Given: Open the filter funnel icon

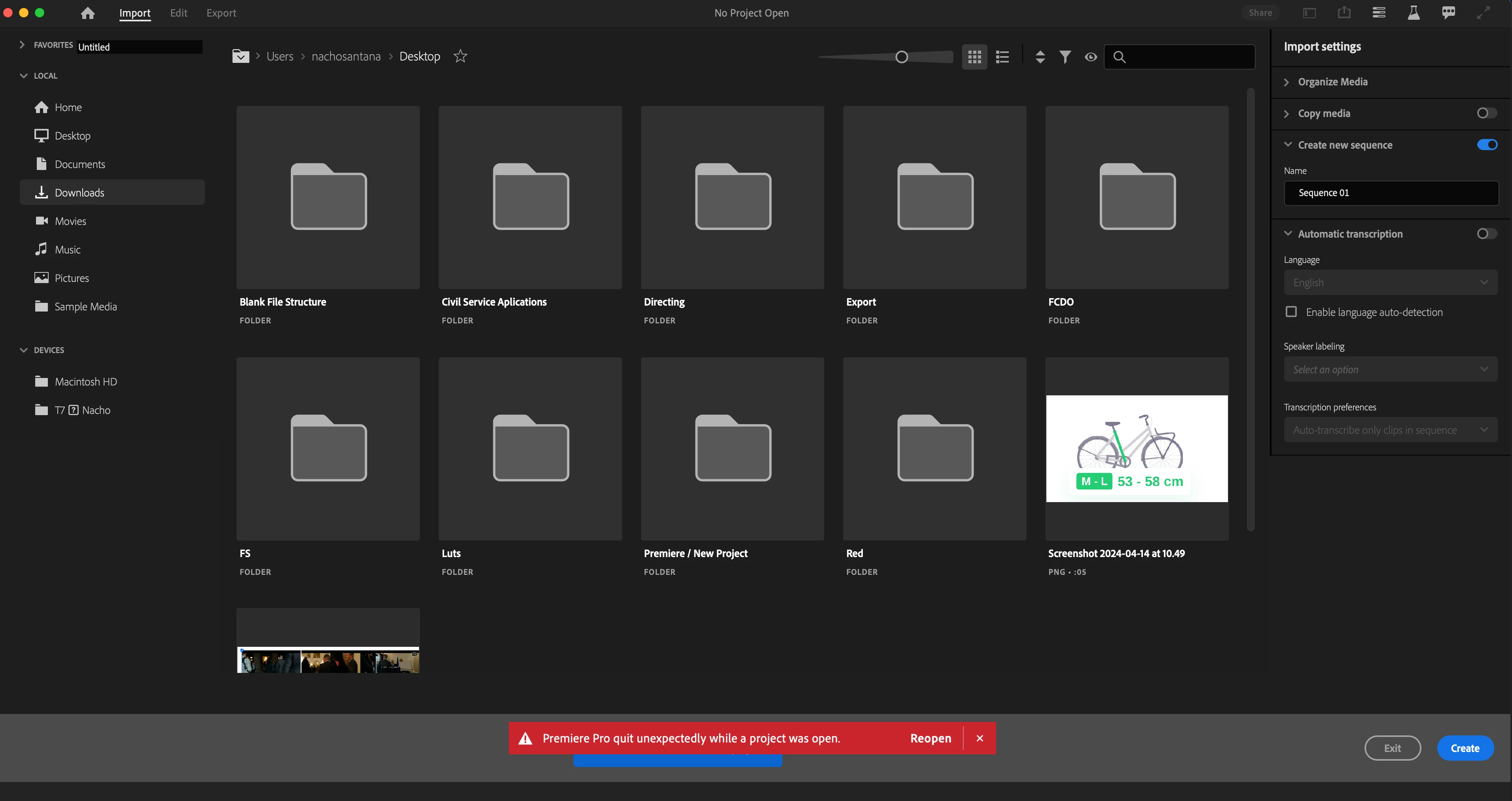Looking at the screenshot, I should (x=1065, y=57).
